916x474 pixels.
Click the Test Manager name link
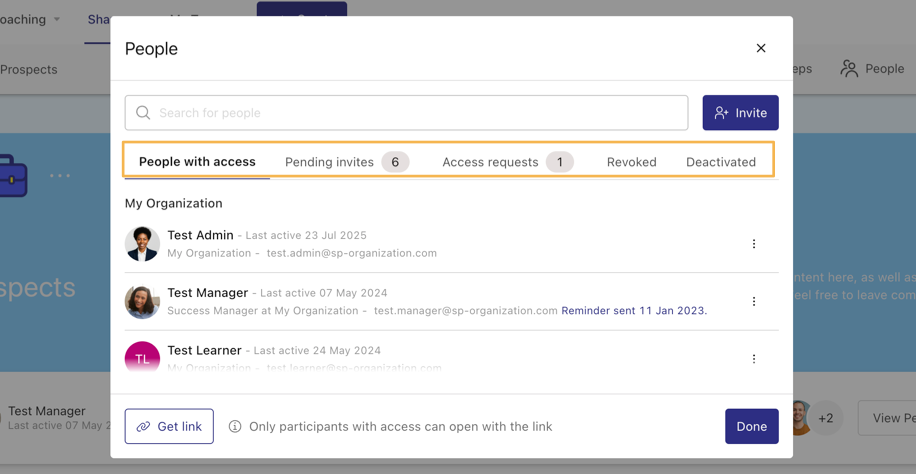[x=207, y=293]
